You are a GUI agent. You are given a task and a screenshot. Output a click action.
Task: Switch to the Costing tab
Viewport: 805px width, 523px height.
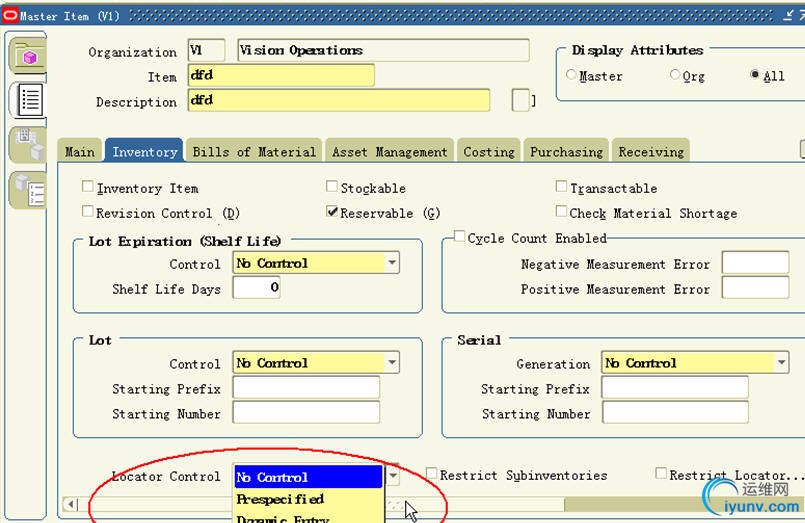click(489, 151)
